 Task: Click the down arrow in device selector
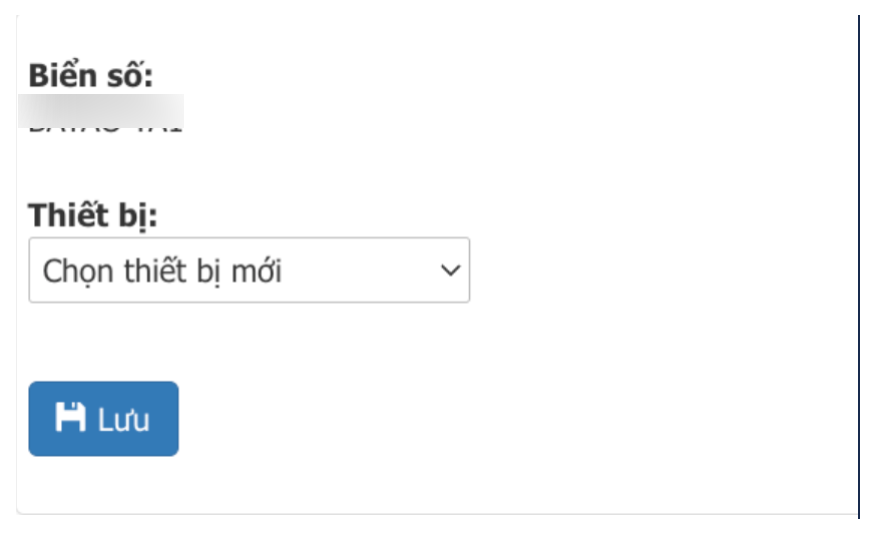click(x=450, y=271)
